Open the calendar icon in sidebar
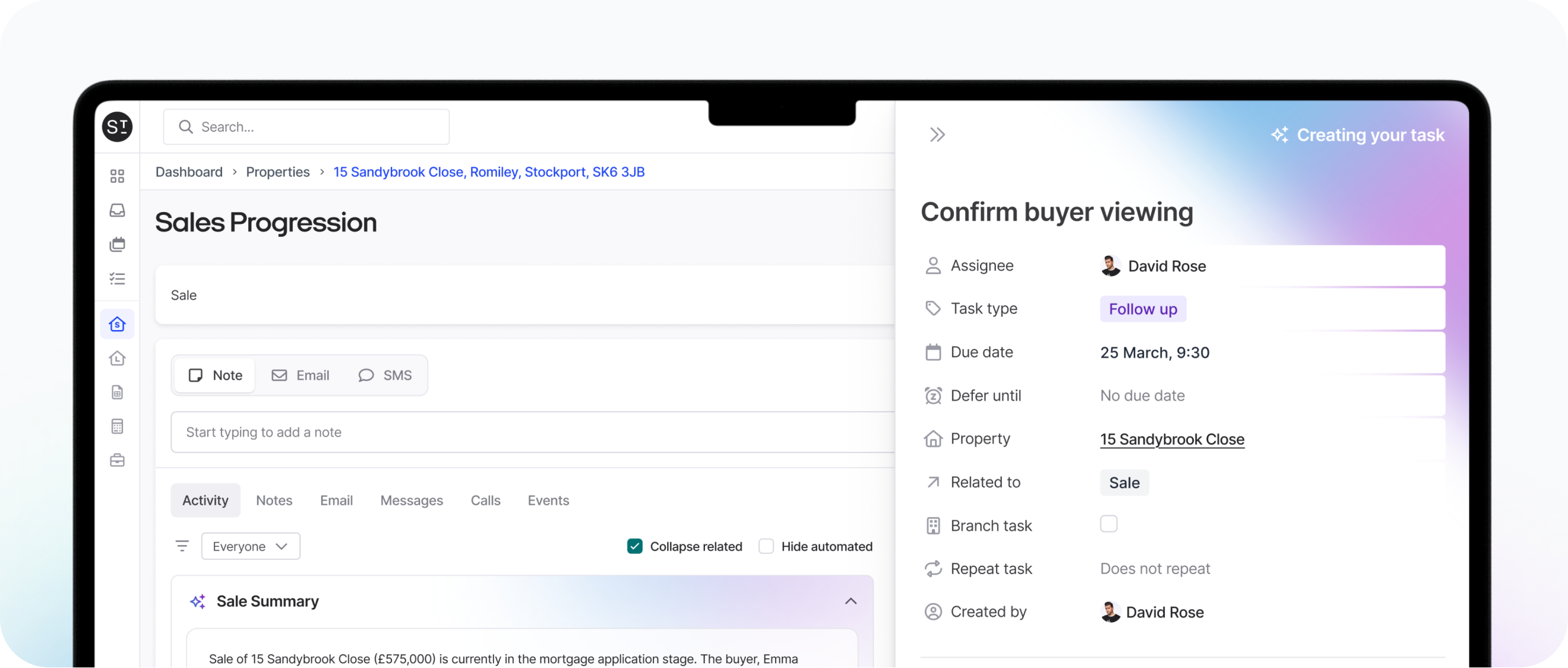 [117, 245]
